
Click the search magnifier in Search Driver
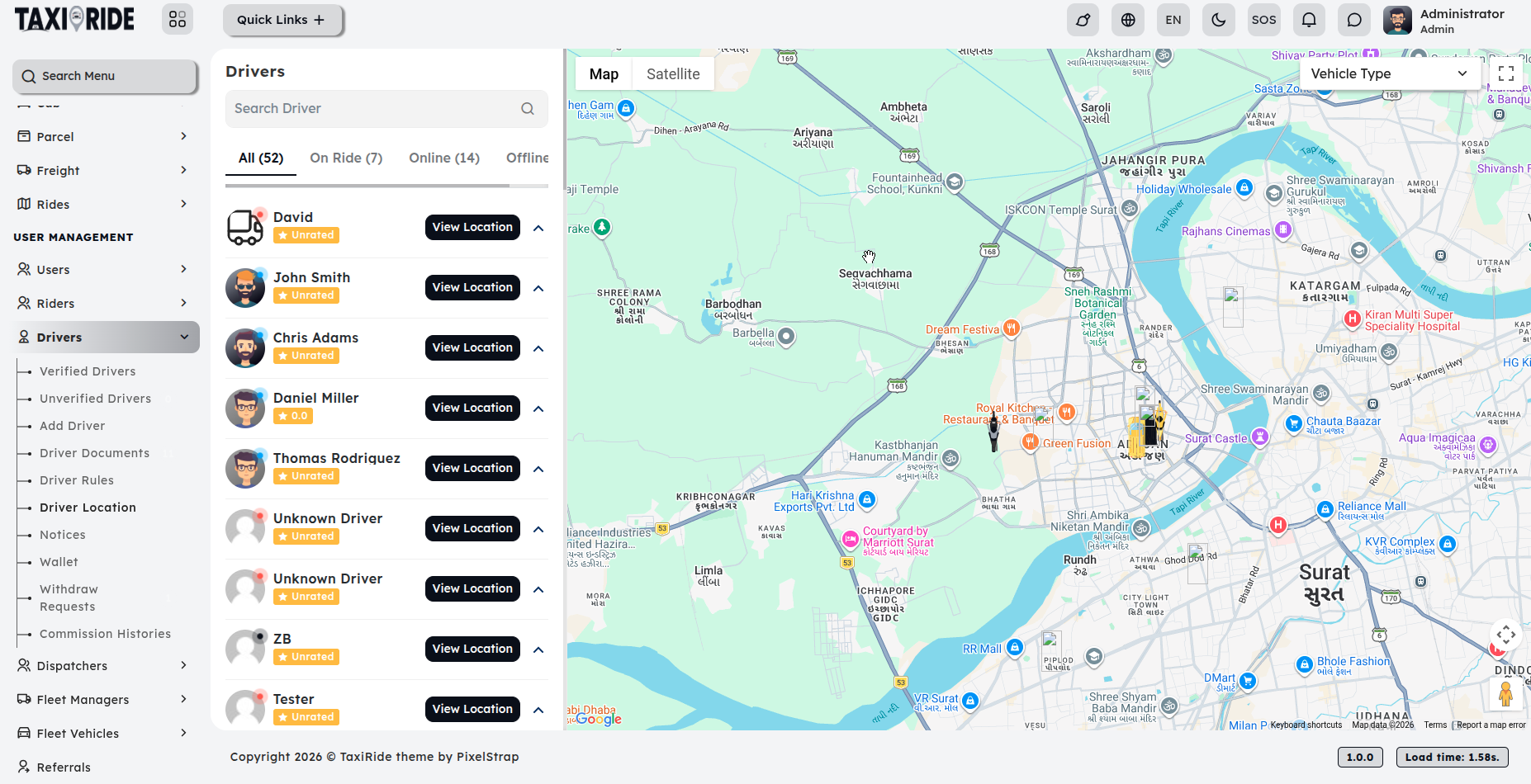pyautogui.click(x=528, y=109)
